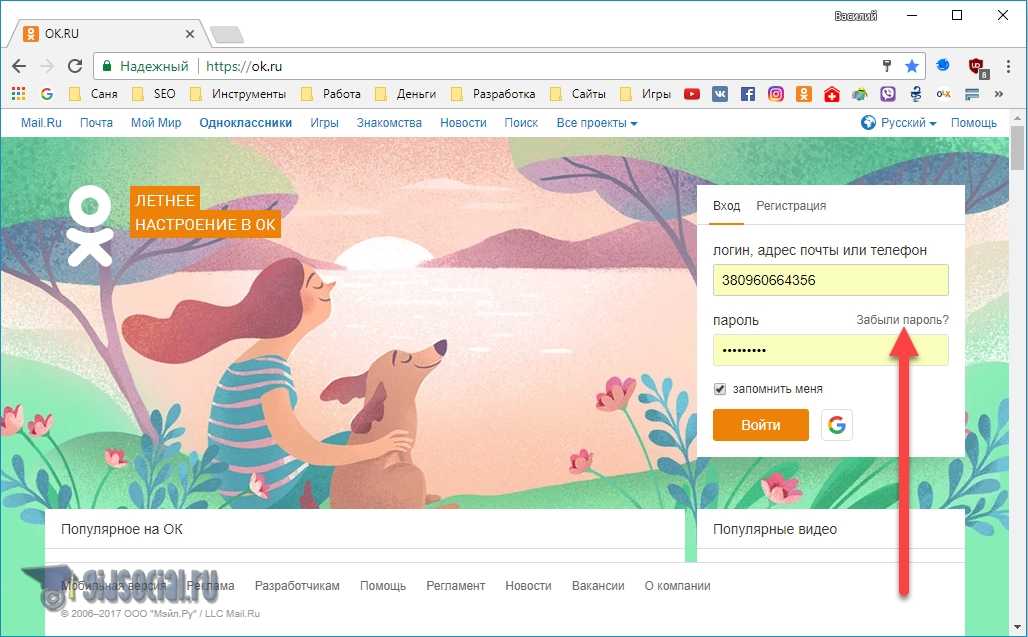Open a new browser tab
The width and height of the screenshot is (1028, 637).
(227, 34)
